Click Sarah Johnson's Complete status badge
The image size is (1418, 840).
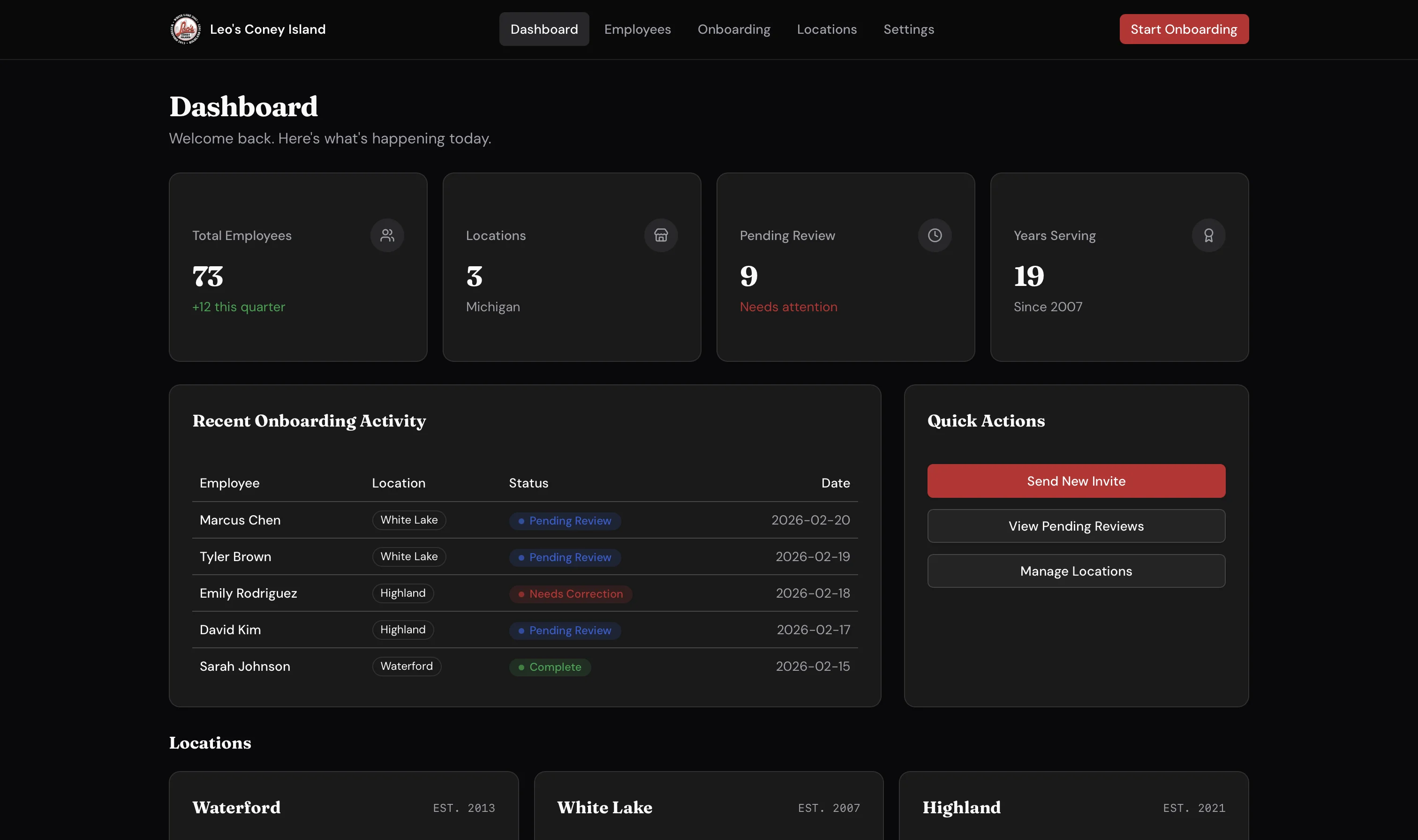coord(549,667)
